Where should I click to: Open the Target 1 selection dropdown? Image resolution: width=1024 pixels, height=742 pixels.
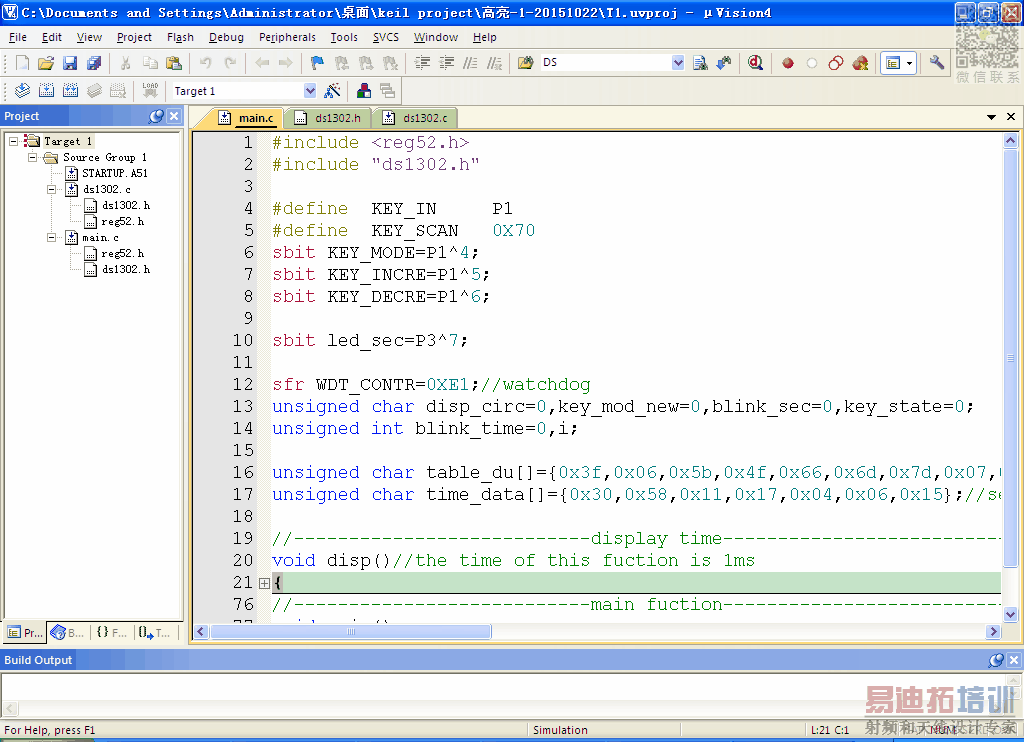pos(309,91)
